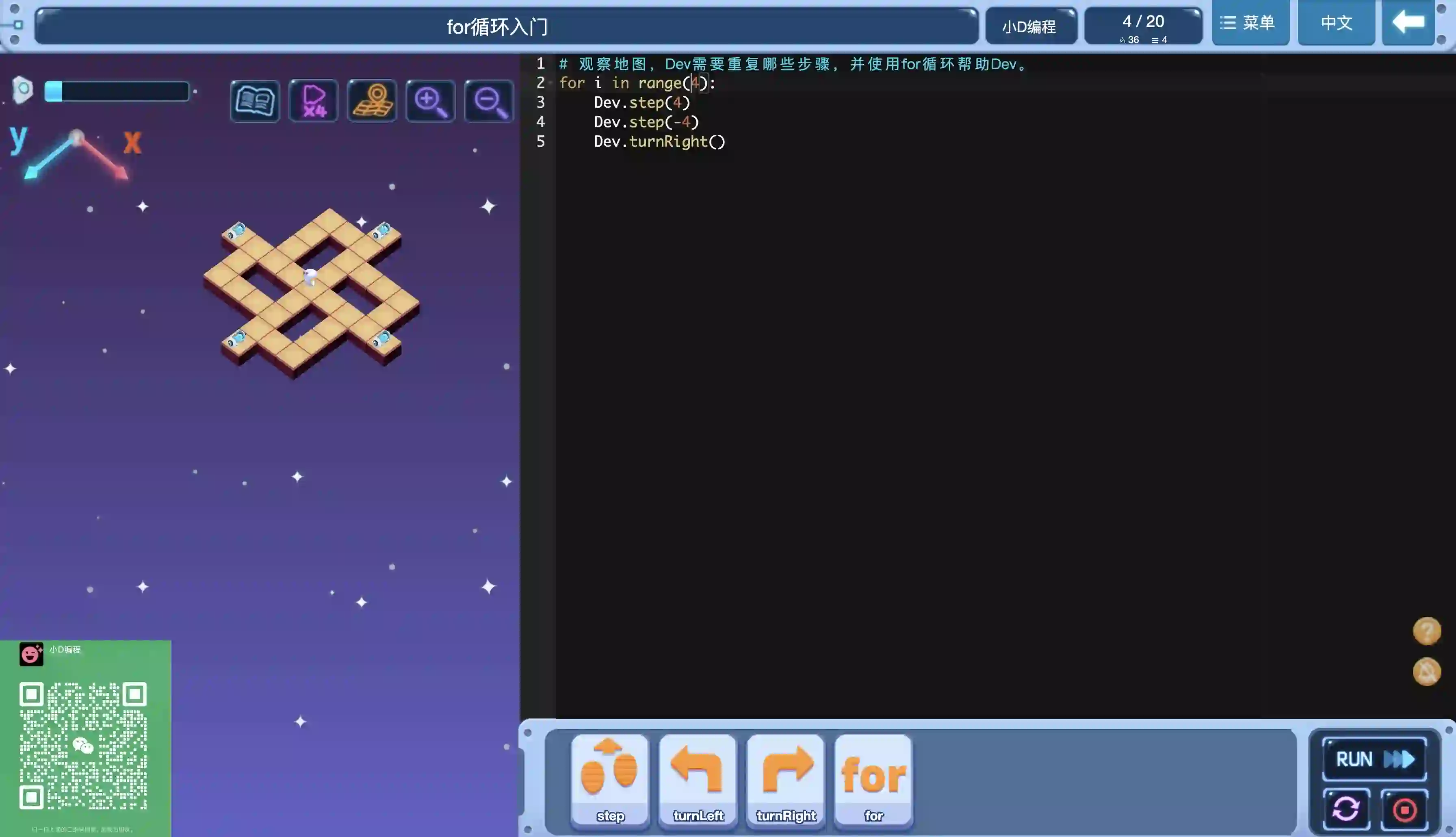This screenshot has width=1456, height=837.
Task: Insert the turnLeft command block
Action: (698, 780)
